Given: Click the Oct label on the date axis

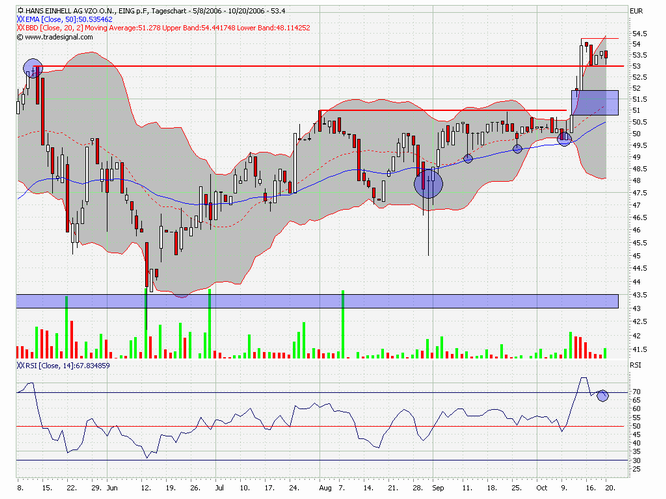Looking at the screenshot, I should click(x=541, y=491).
